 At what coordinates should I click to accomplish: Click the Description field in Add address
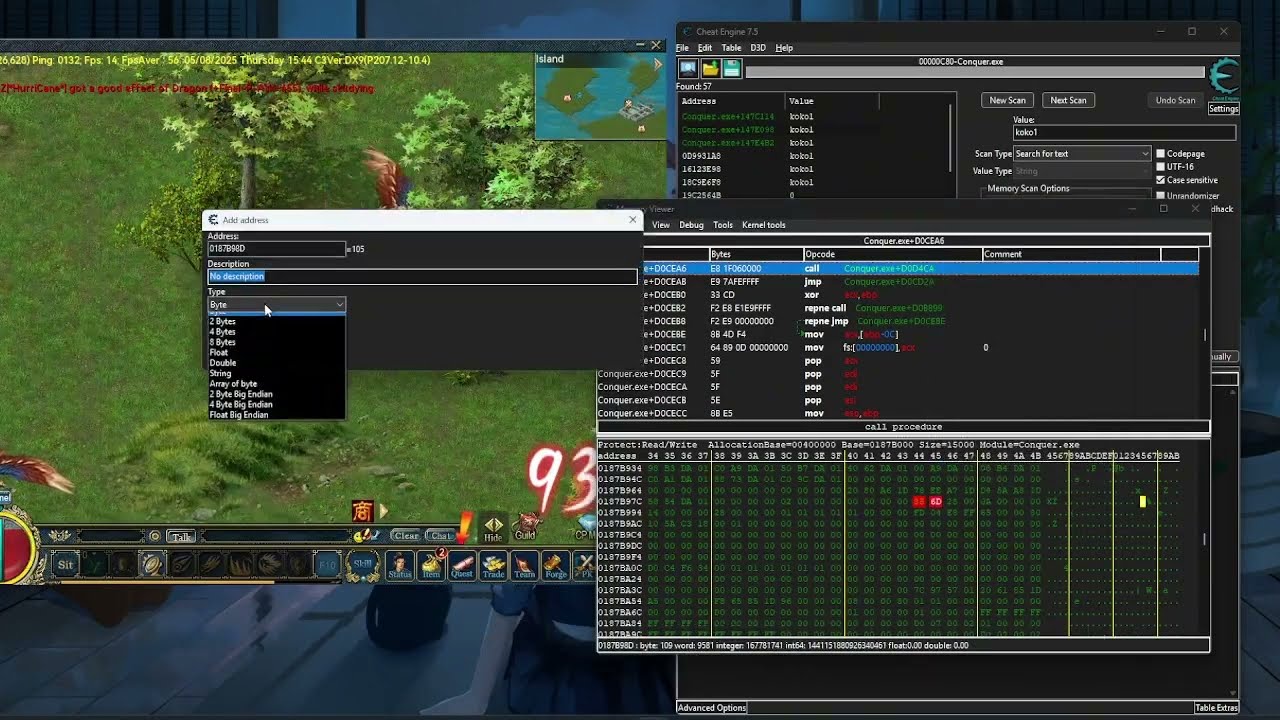[422, 276]
